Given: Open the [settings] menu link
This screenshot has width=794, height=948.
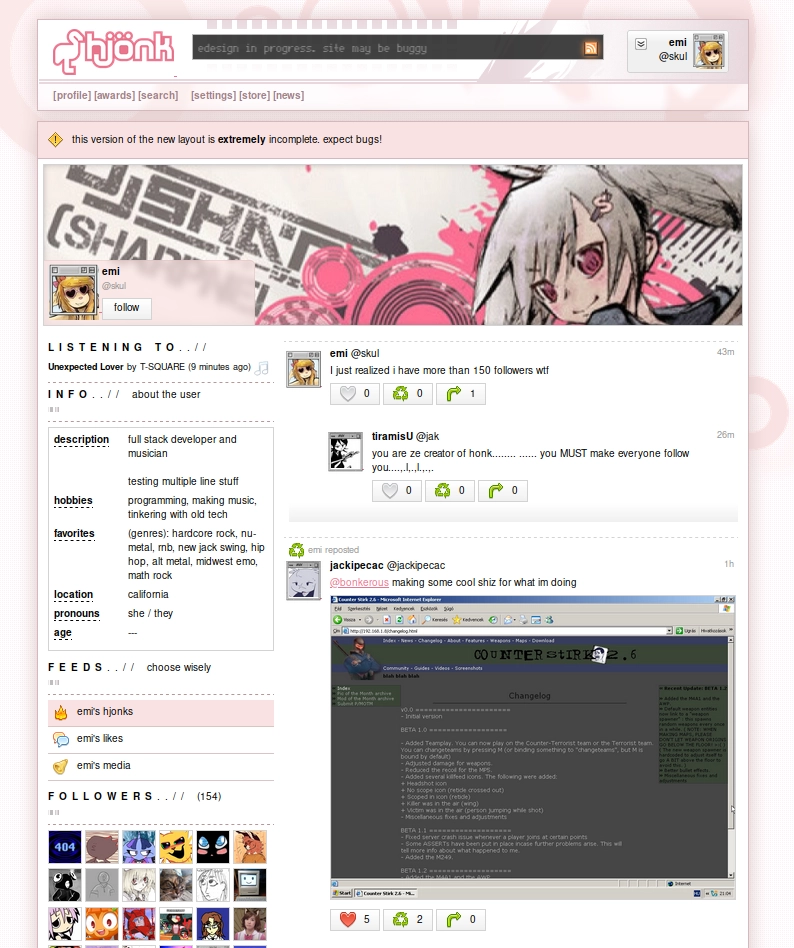Looking at the screenshot, I should (x=213, y=95).
